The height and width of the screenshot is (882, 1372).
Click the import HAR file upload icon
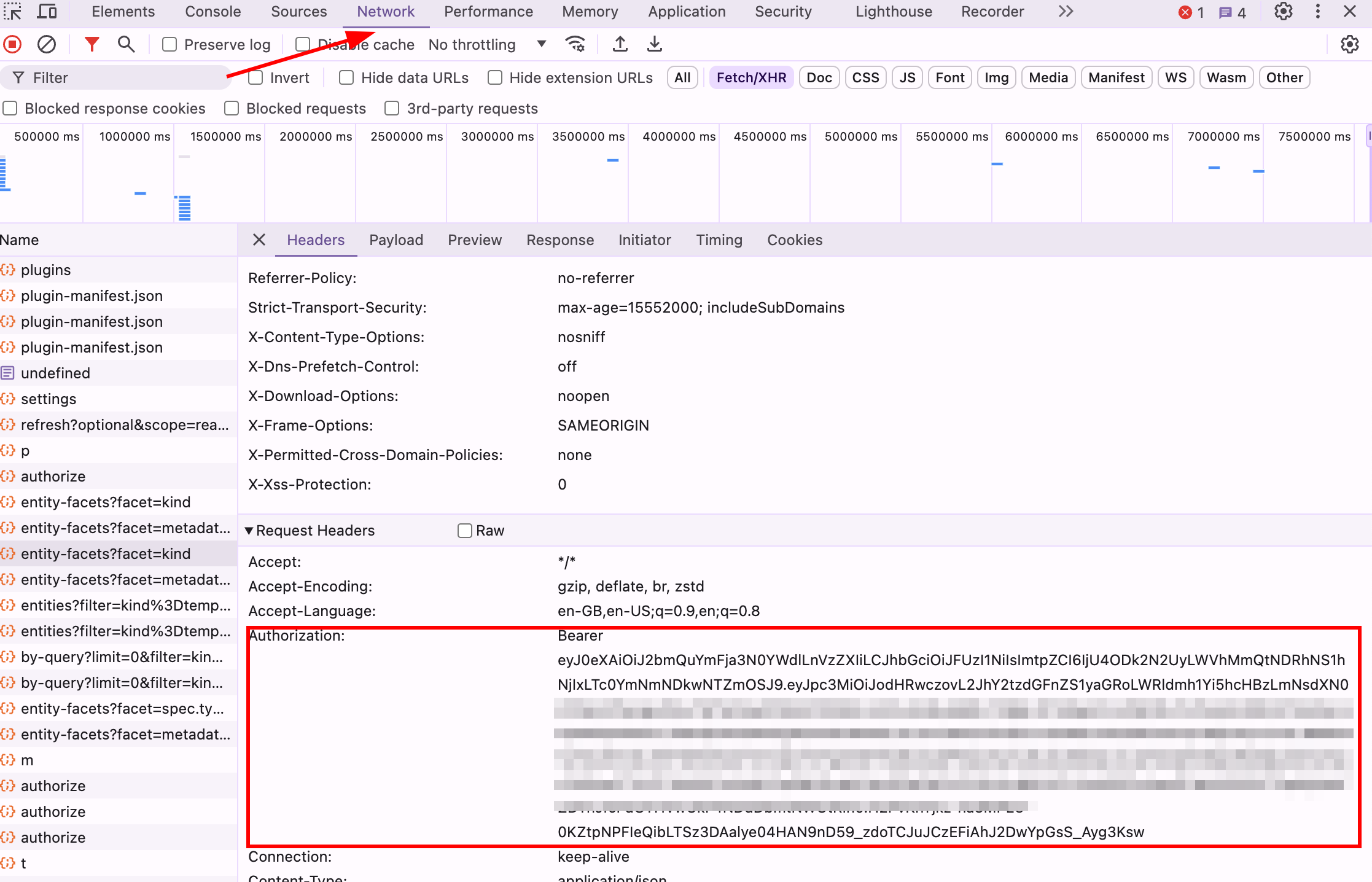pyautogui.click(x=620, y=44)
